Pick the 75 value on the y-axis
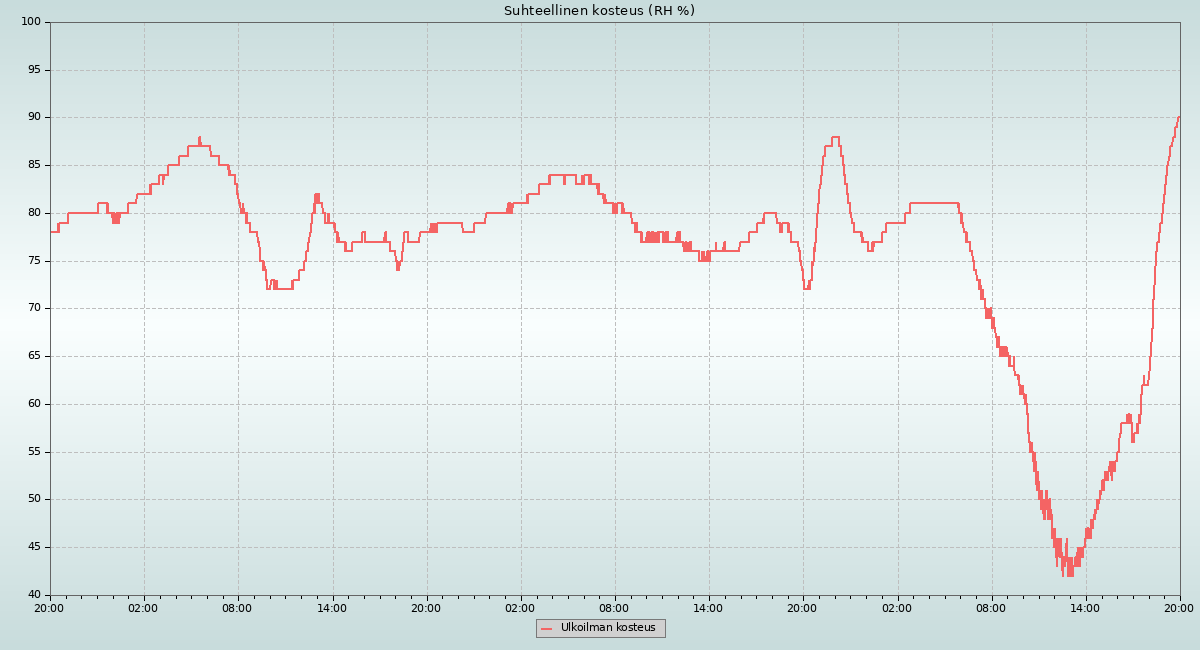Viewport: 1200px width, 650px height. coord(33,261)
